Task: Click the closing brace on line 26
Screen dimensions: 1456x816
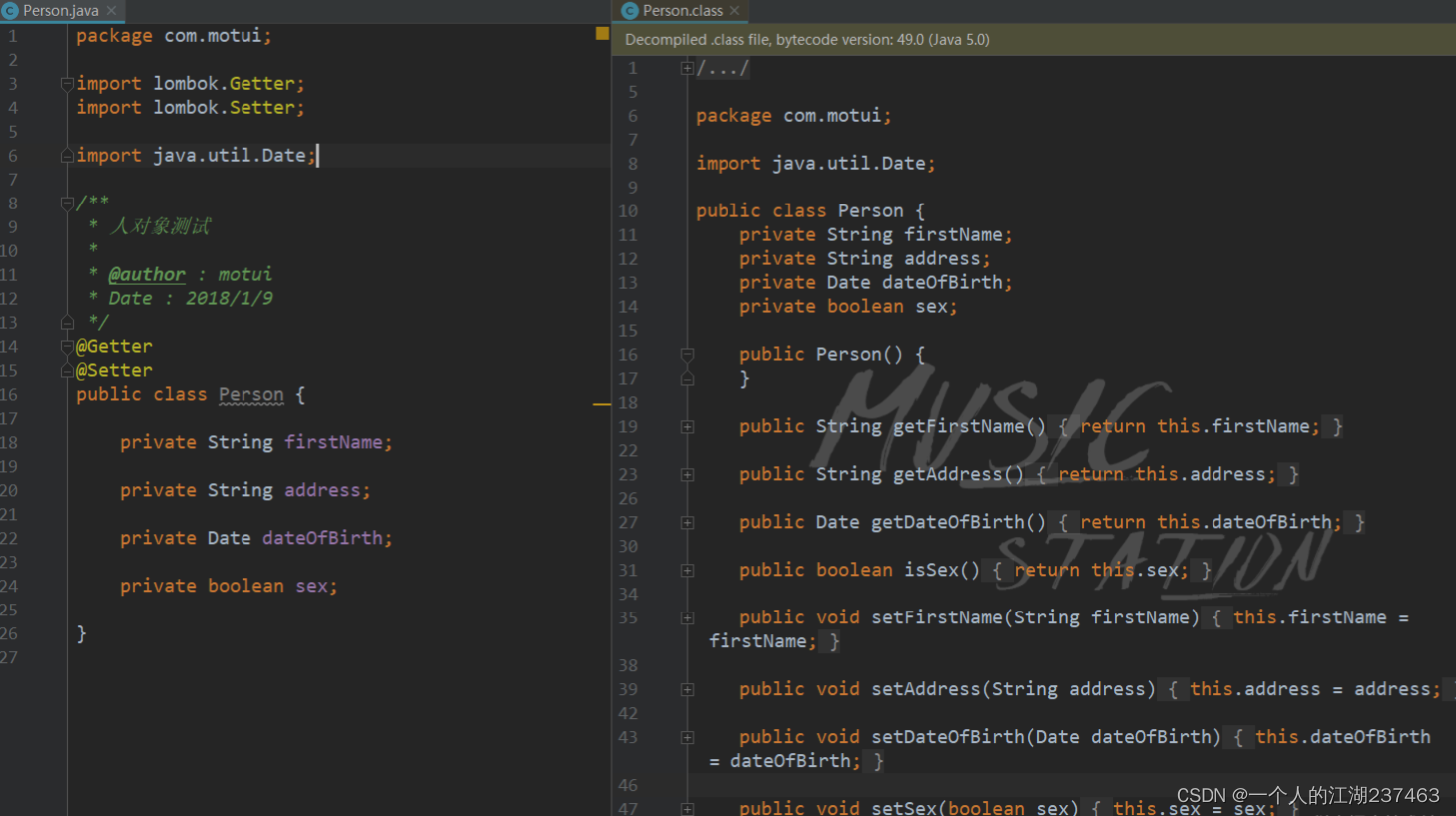Action: [x=82, y=633]
